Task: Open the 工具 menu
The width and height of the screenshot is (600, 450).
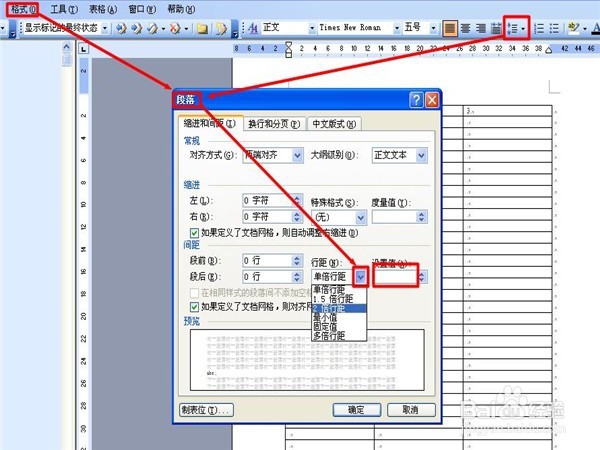Action: 64,9
